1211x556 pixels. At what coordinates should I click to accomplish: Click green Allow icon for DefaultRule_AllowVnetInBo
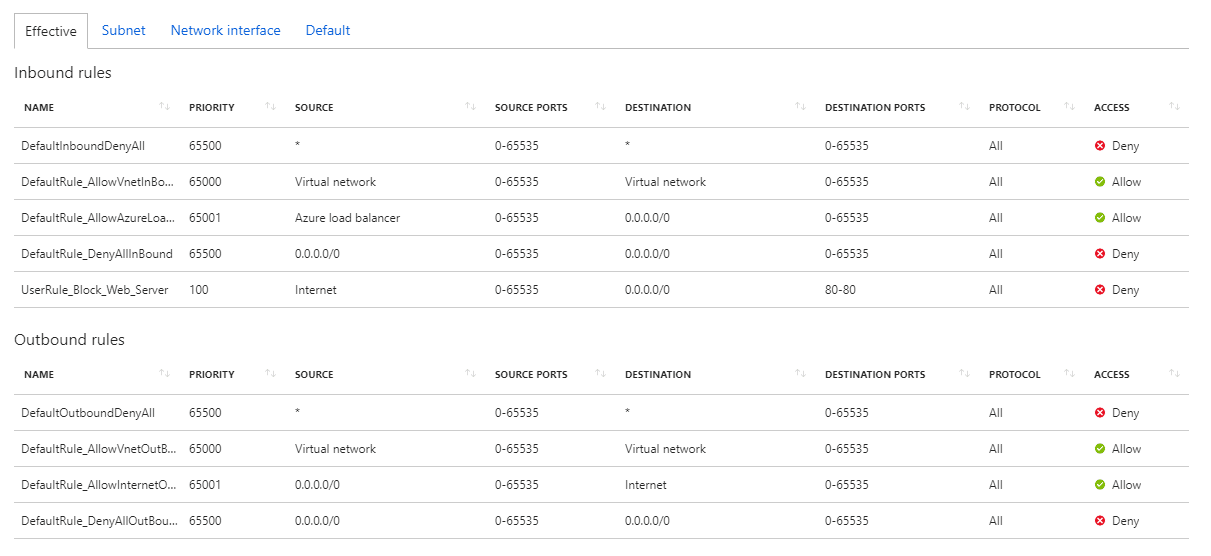pyautogui.click(x=1100, y=182)
